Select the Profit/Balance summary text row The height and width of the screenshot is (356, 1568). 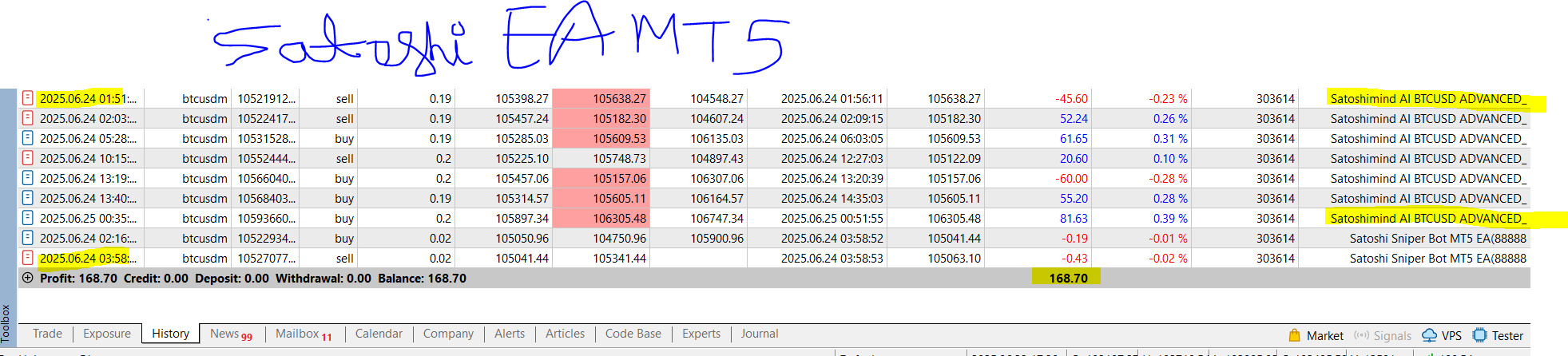coord(253,279)
